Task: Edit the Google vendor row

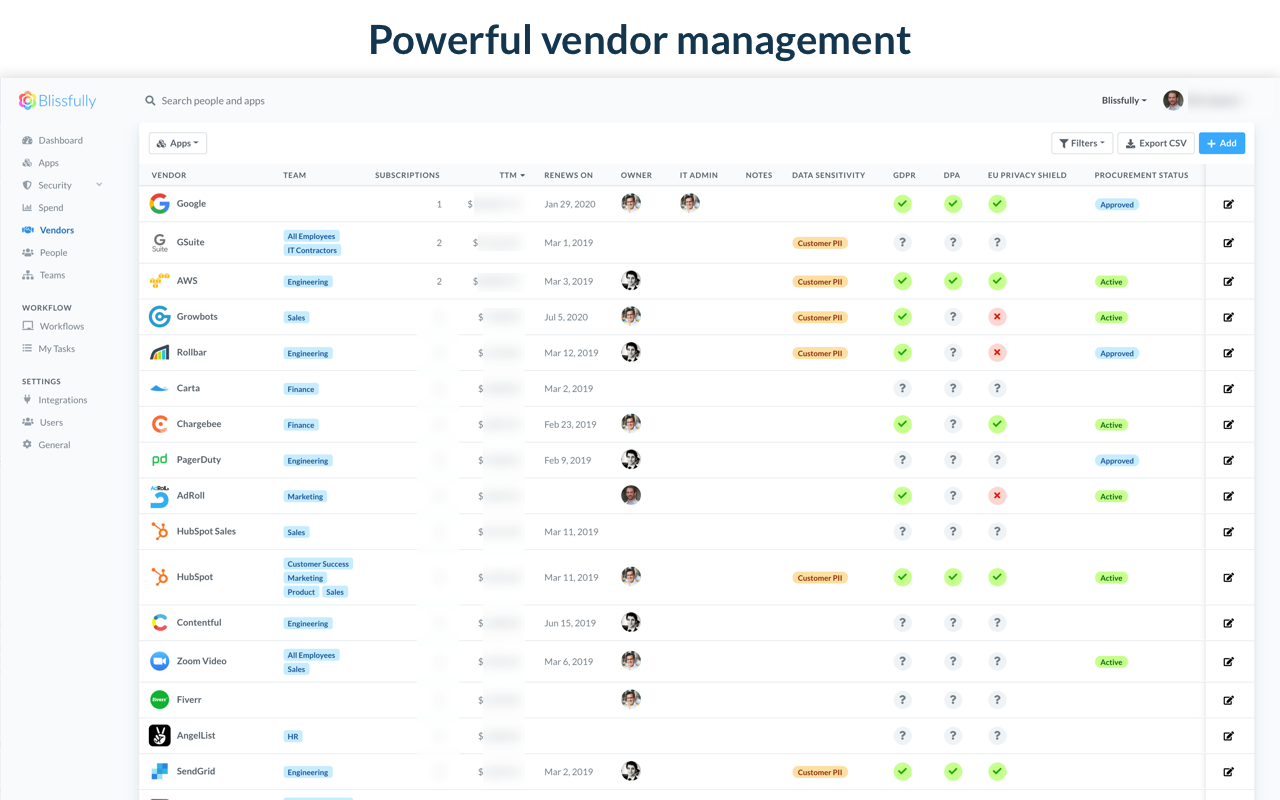Action: click(1228, 204)
